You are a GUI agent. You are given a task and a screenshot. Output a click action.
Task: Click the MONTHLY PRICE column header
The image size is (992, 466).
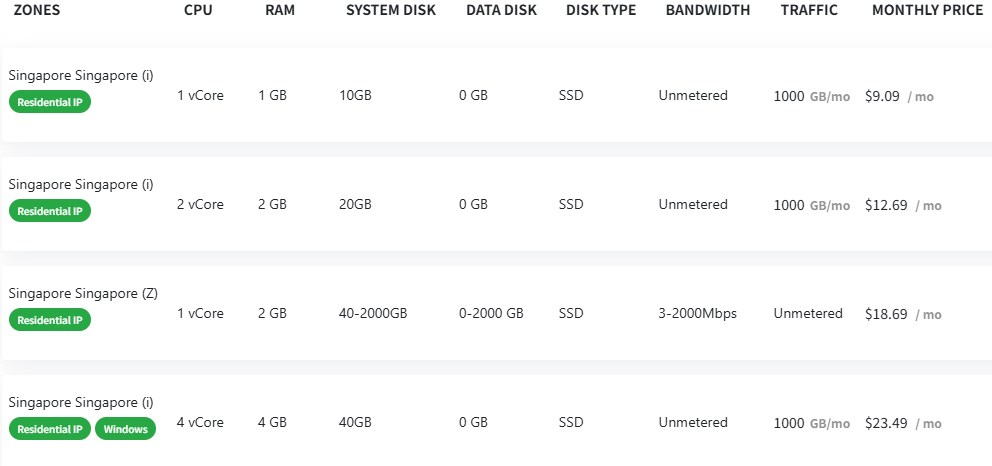coord(927,10)
